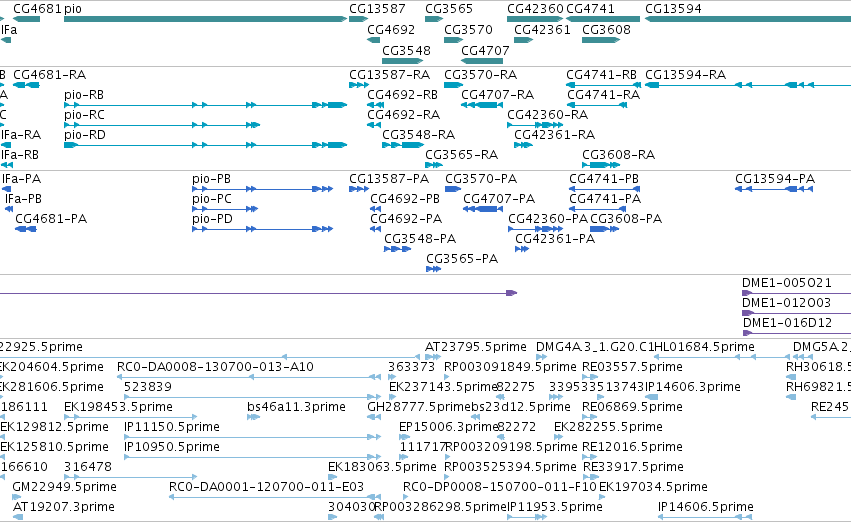Select the pio-PD protein label
The width and height of the screenshot is (851, 522).
point(213,219)
